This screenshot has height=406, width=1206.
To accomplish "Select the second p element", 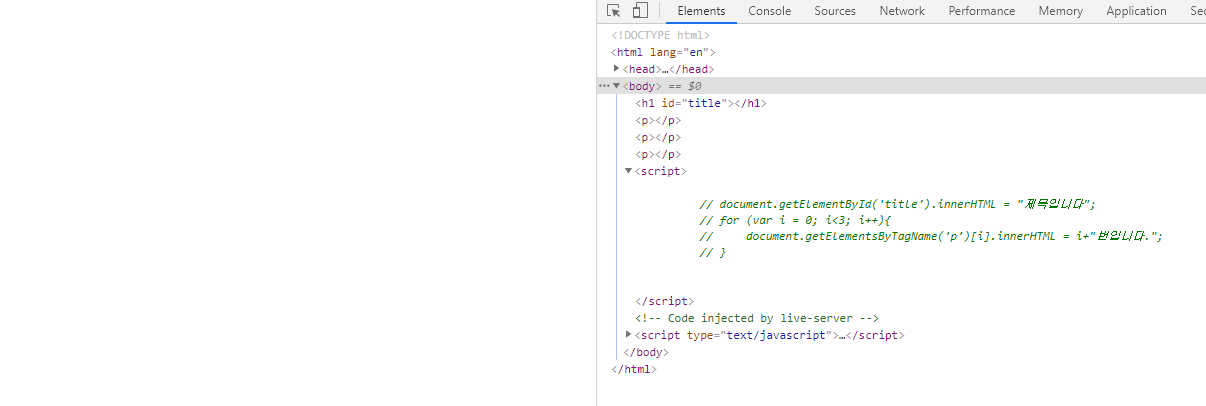I will click(658, 137).
